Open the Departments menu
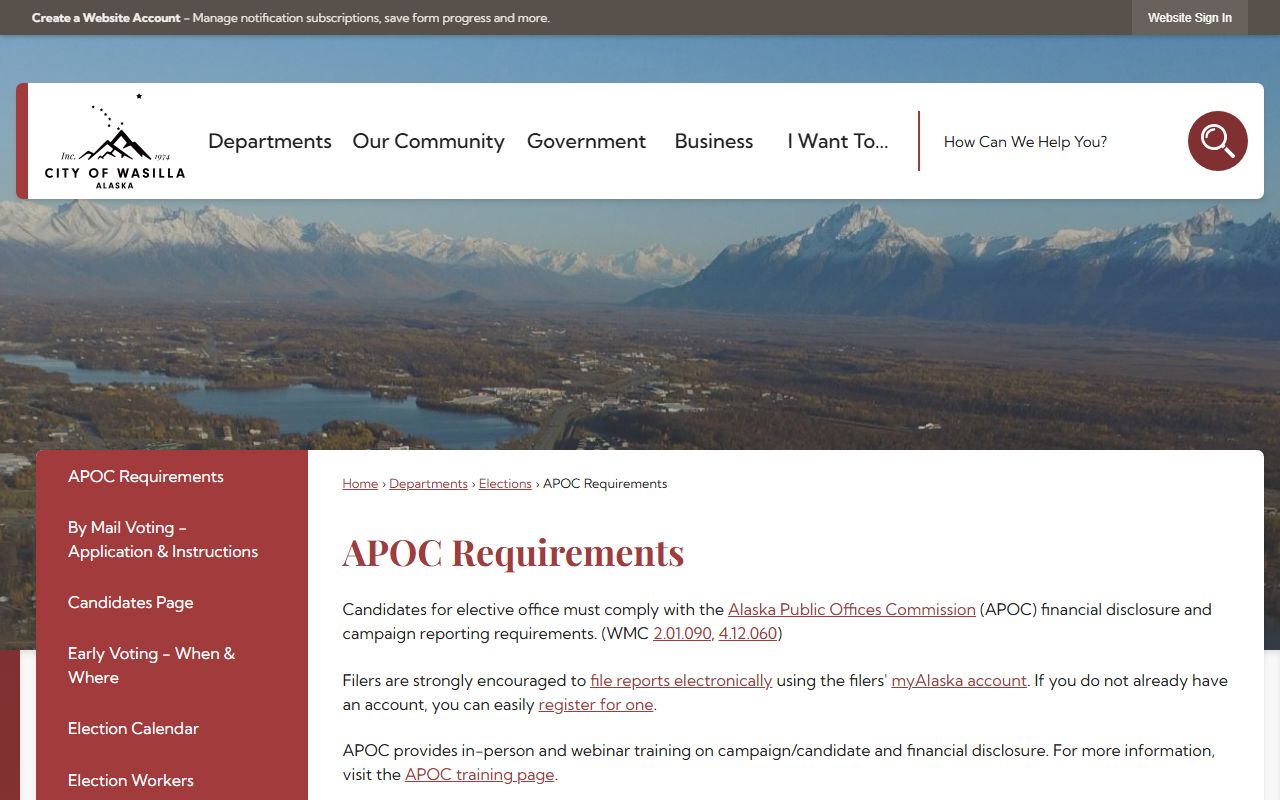The height and width of the screenshot is (800, 1280). pos(270,141)
